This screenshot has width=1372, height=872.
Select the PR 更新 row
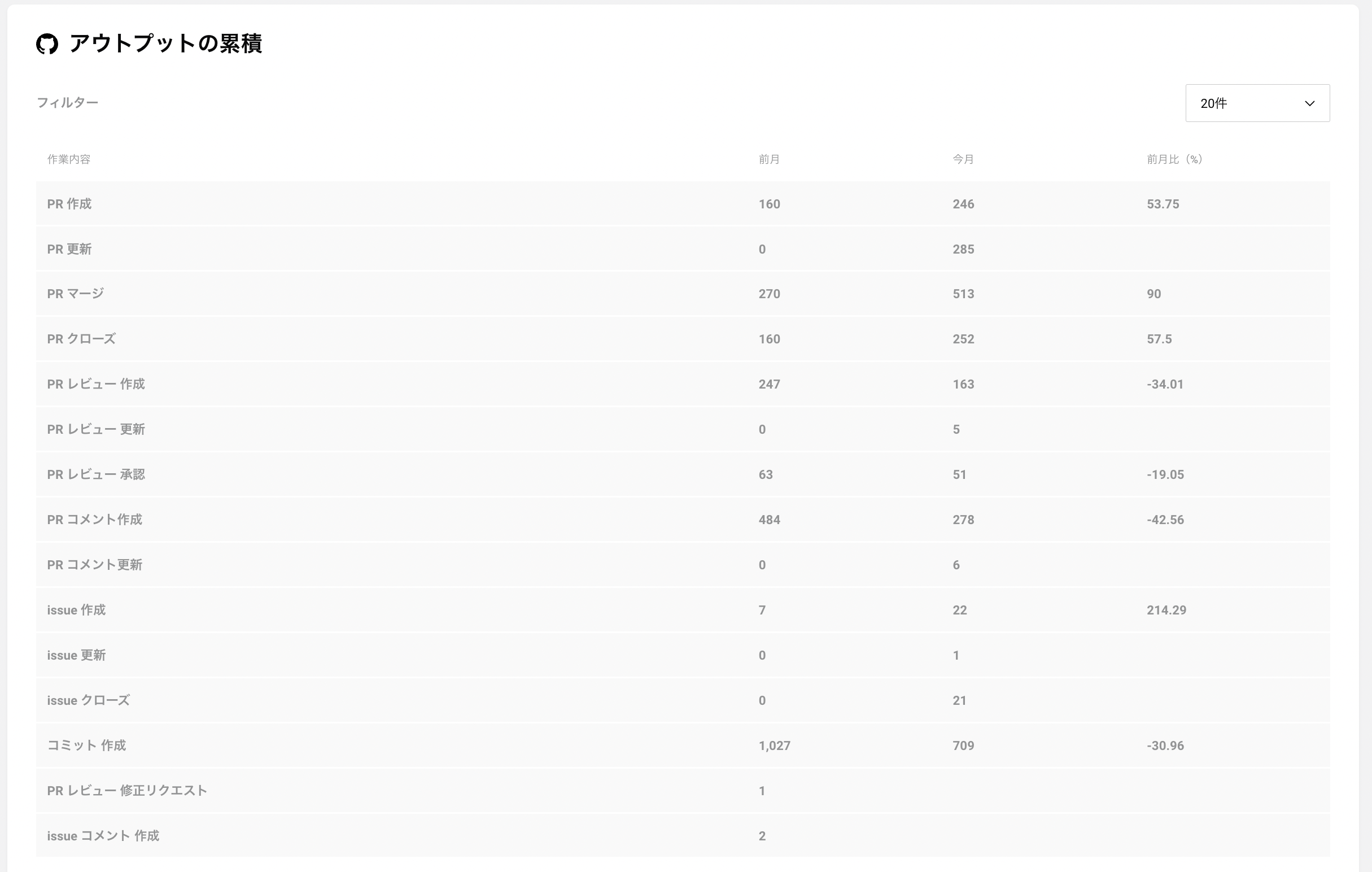click(x=683, y=249)
